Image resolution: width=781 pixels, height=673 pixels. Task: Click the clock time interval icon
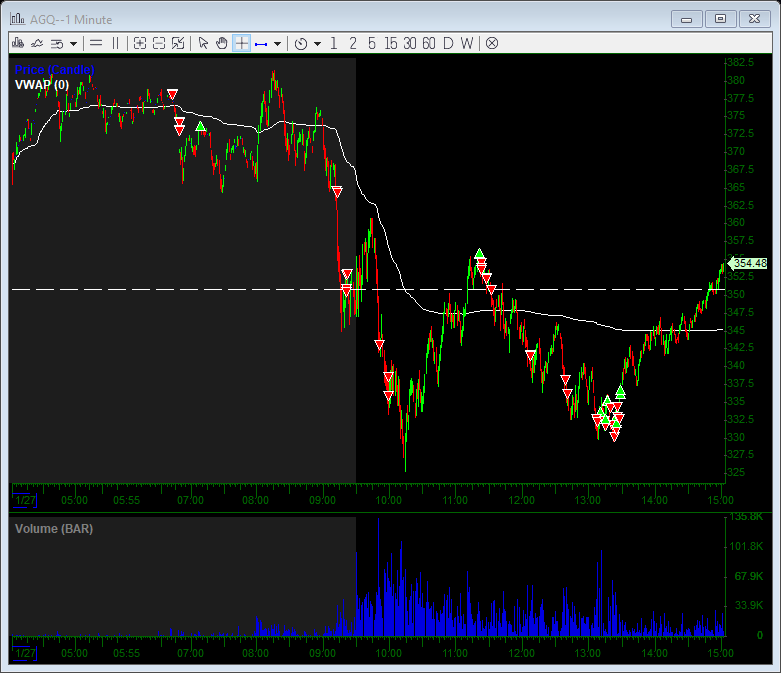tap(300, 44)
